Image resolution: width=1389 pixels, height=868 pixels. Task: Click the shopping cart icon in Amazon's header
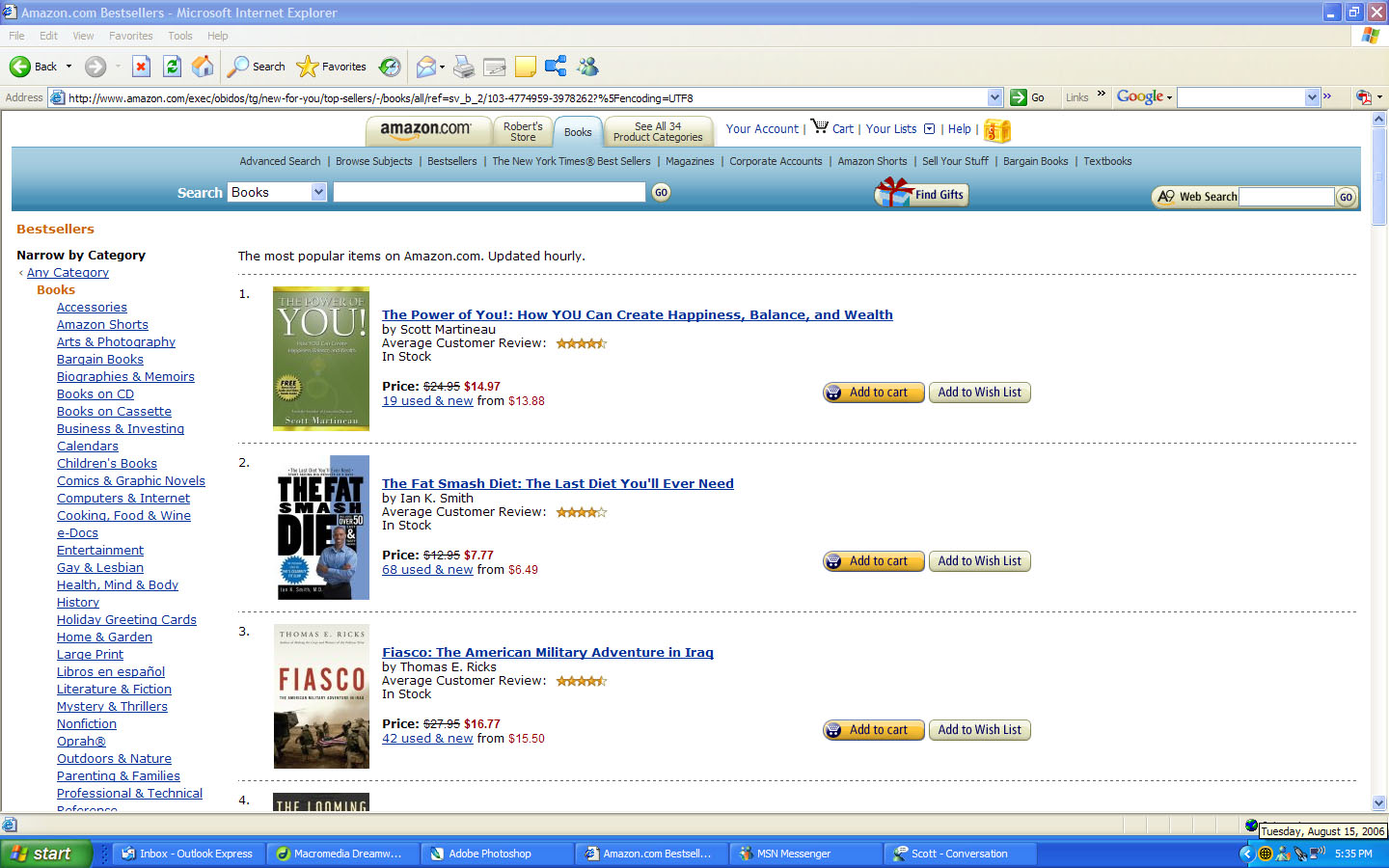pos(819,126)
